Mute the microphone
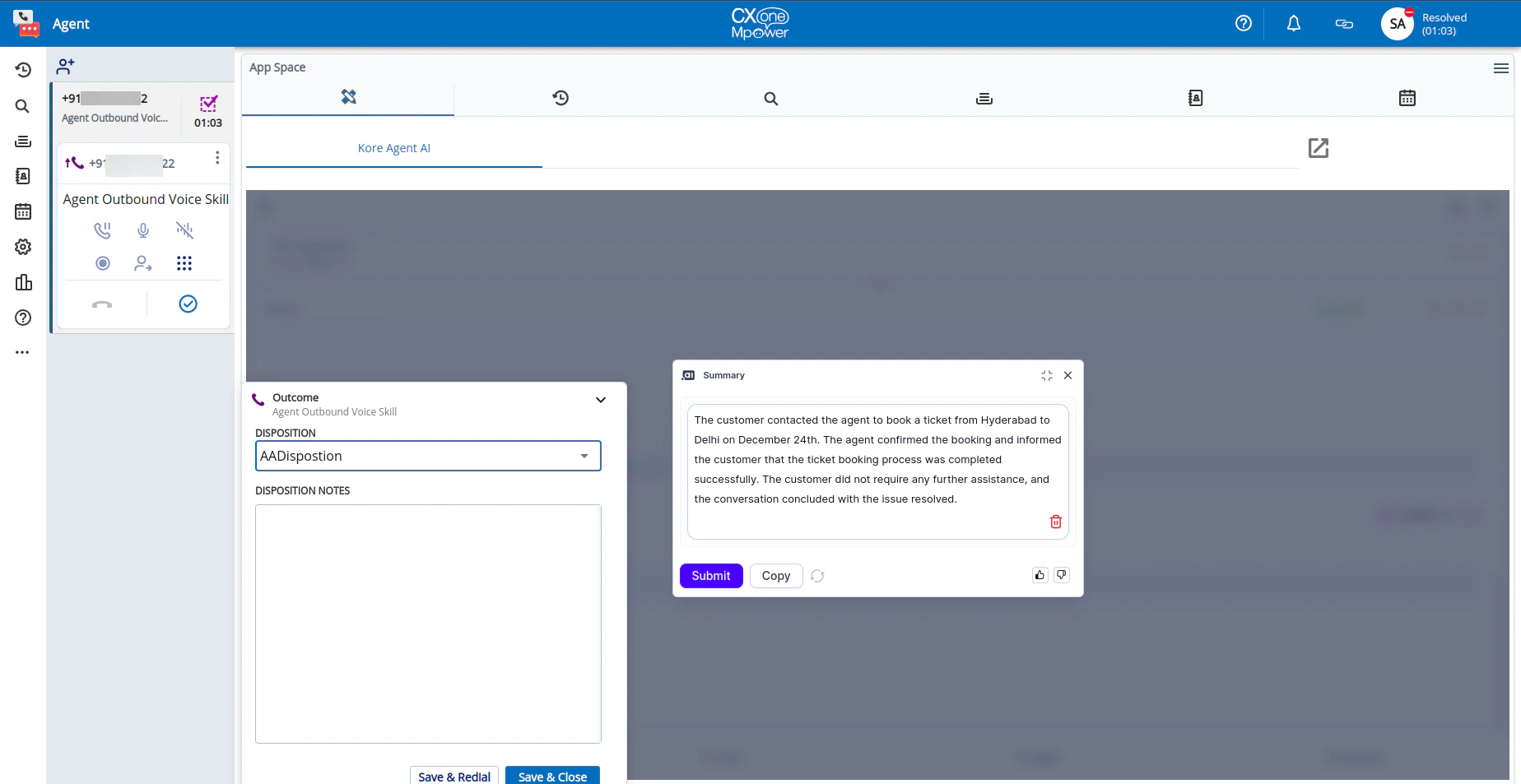 tap(143, 230)
